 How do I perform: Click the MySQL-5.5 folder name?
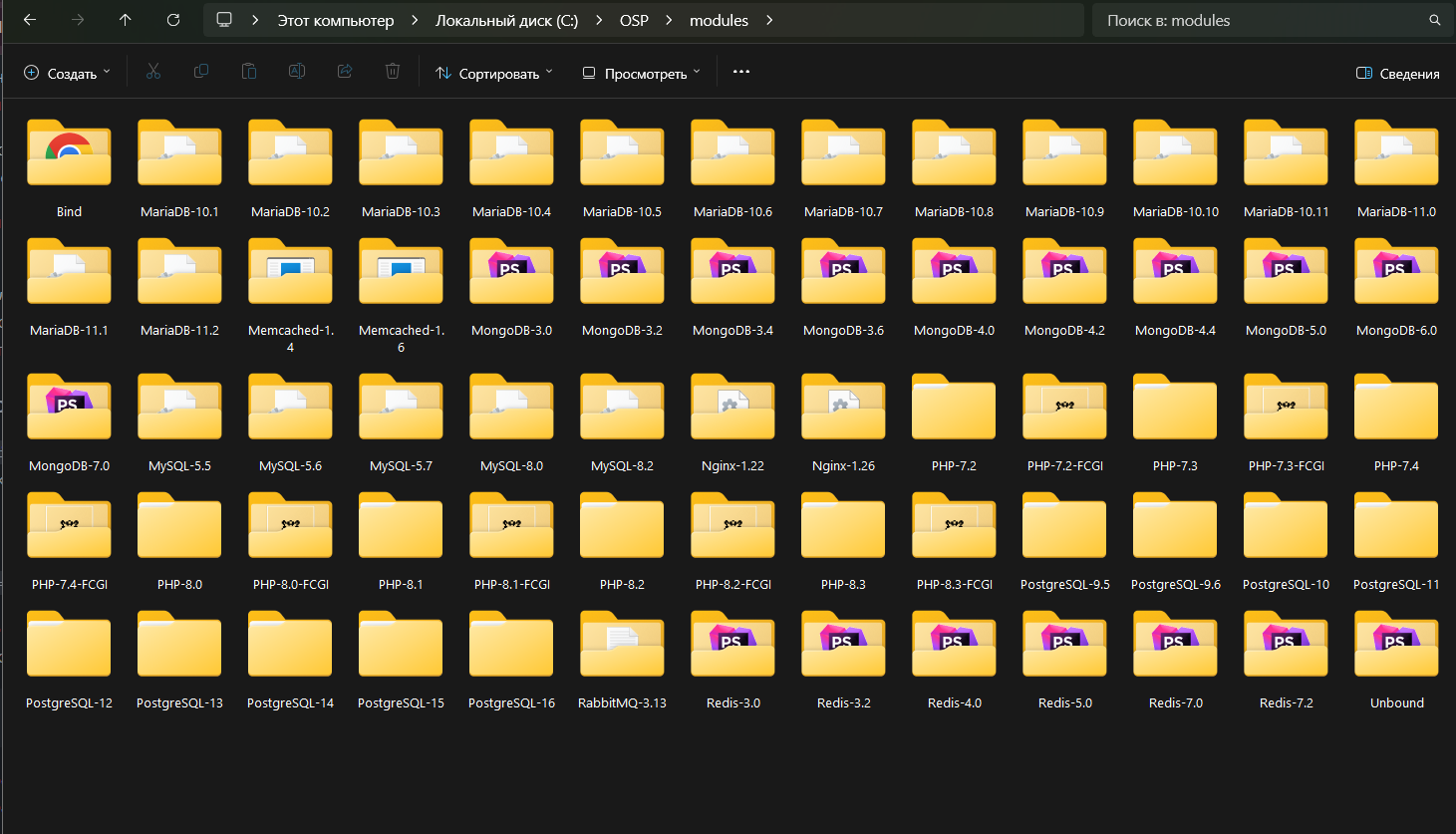pyautogui.click(x=179, y=465)
